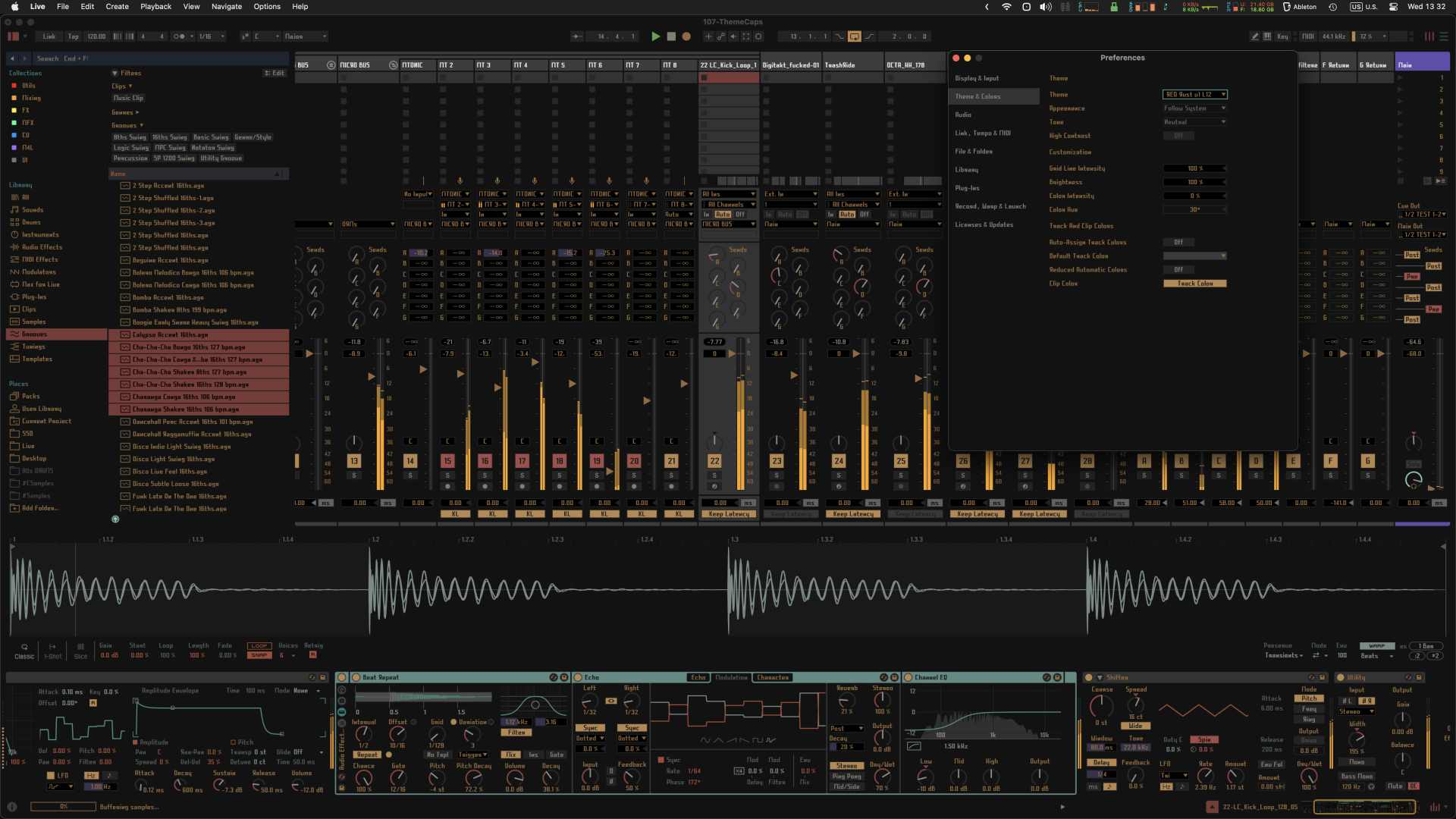Click the Edit button next to Filters
Screen dimensions: 1456x819
[275, 73]
